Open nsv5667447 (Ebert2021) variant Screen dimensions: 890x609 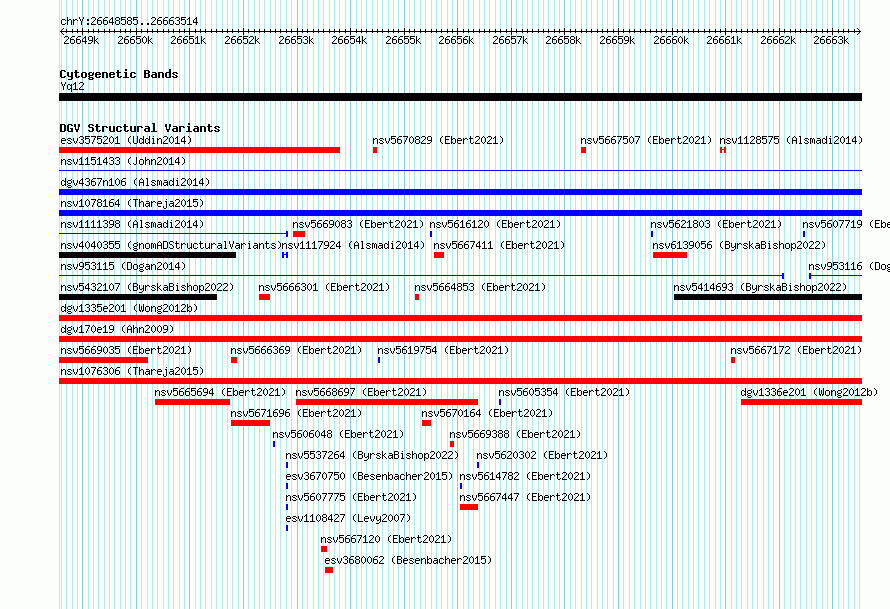click(525, 497)
